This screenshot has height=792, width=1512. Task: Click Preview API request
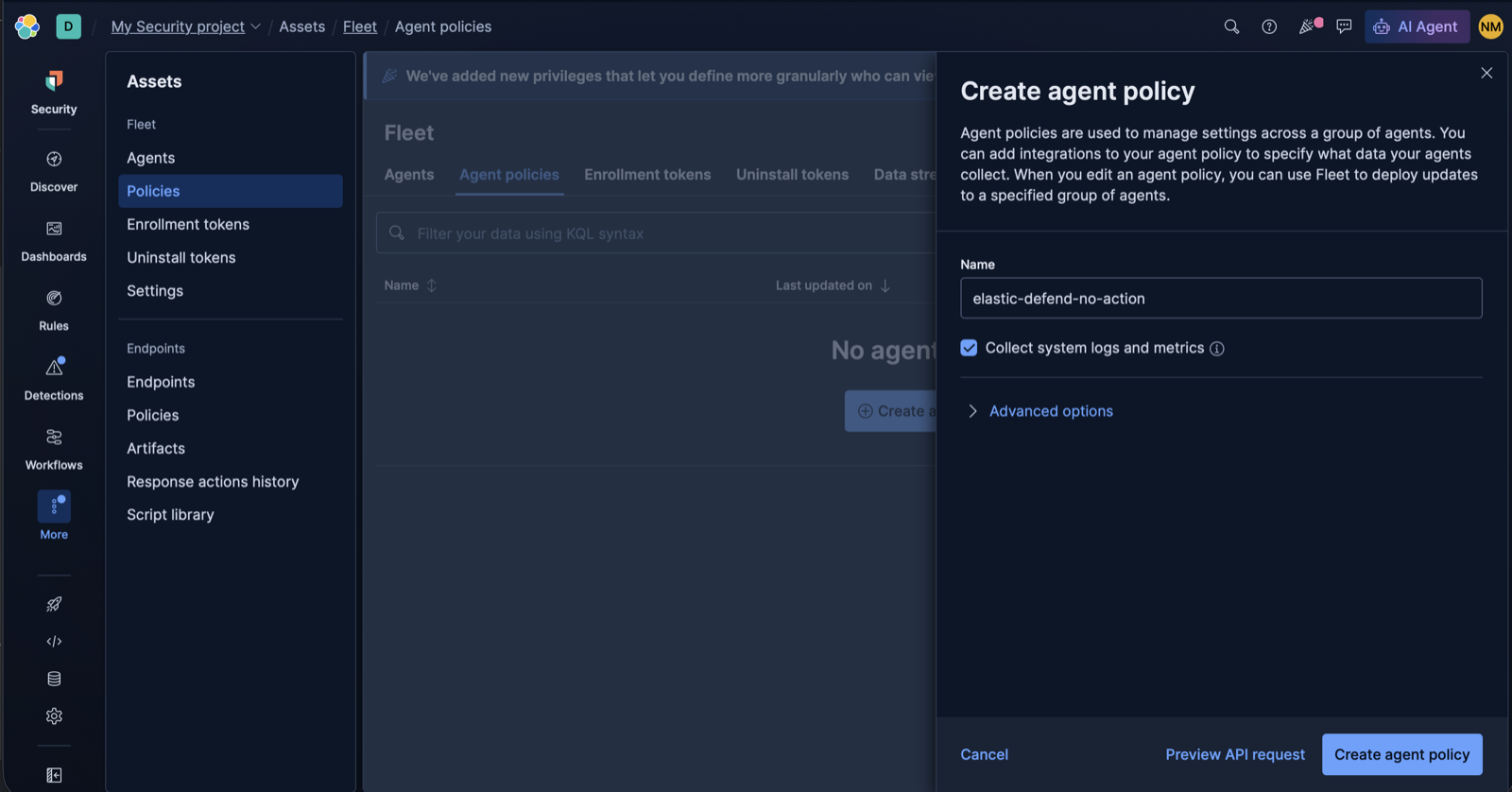point(1235,754)
